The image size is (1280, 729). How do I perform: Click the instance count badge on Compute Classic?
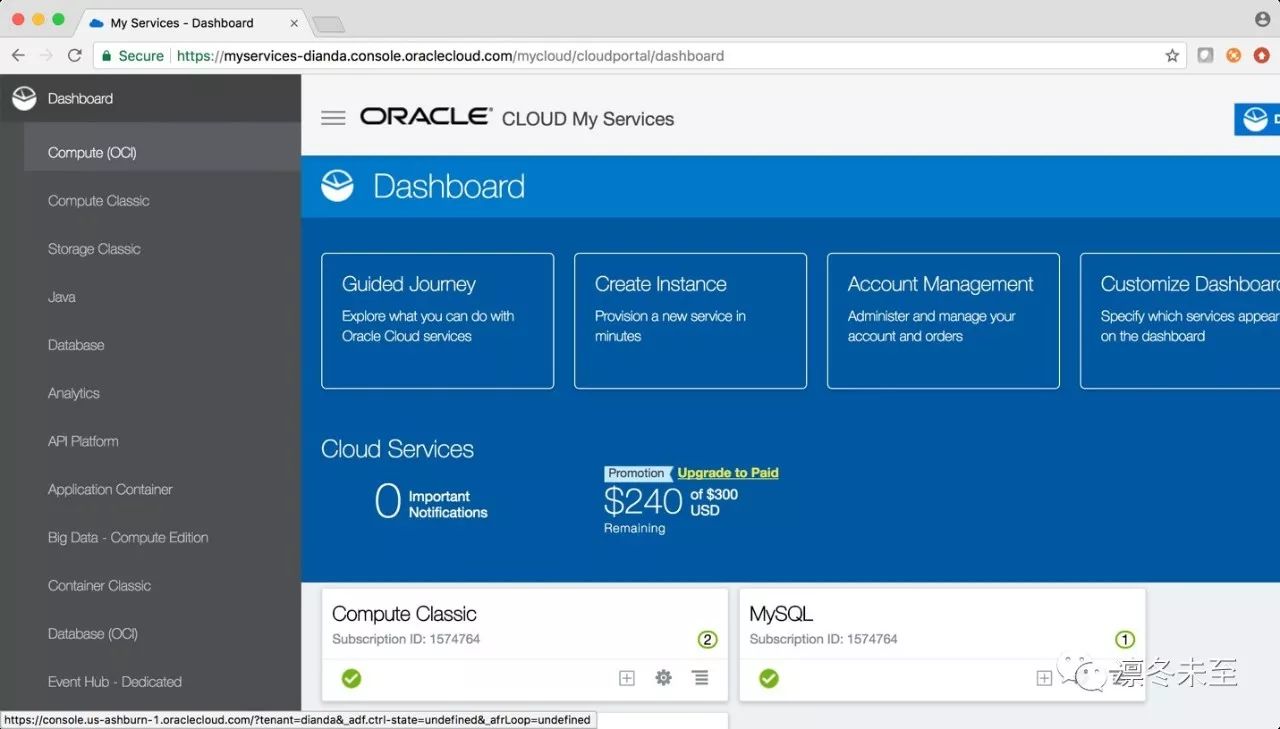pyautogui.click(x=708, y=640)
